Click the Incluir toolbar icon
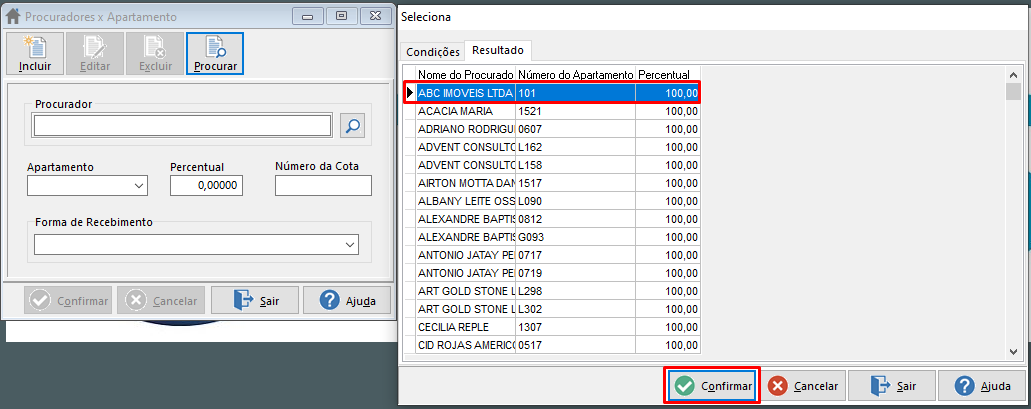The width and height of the screenshot is (1031, 409). tap(35, 53)
